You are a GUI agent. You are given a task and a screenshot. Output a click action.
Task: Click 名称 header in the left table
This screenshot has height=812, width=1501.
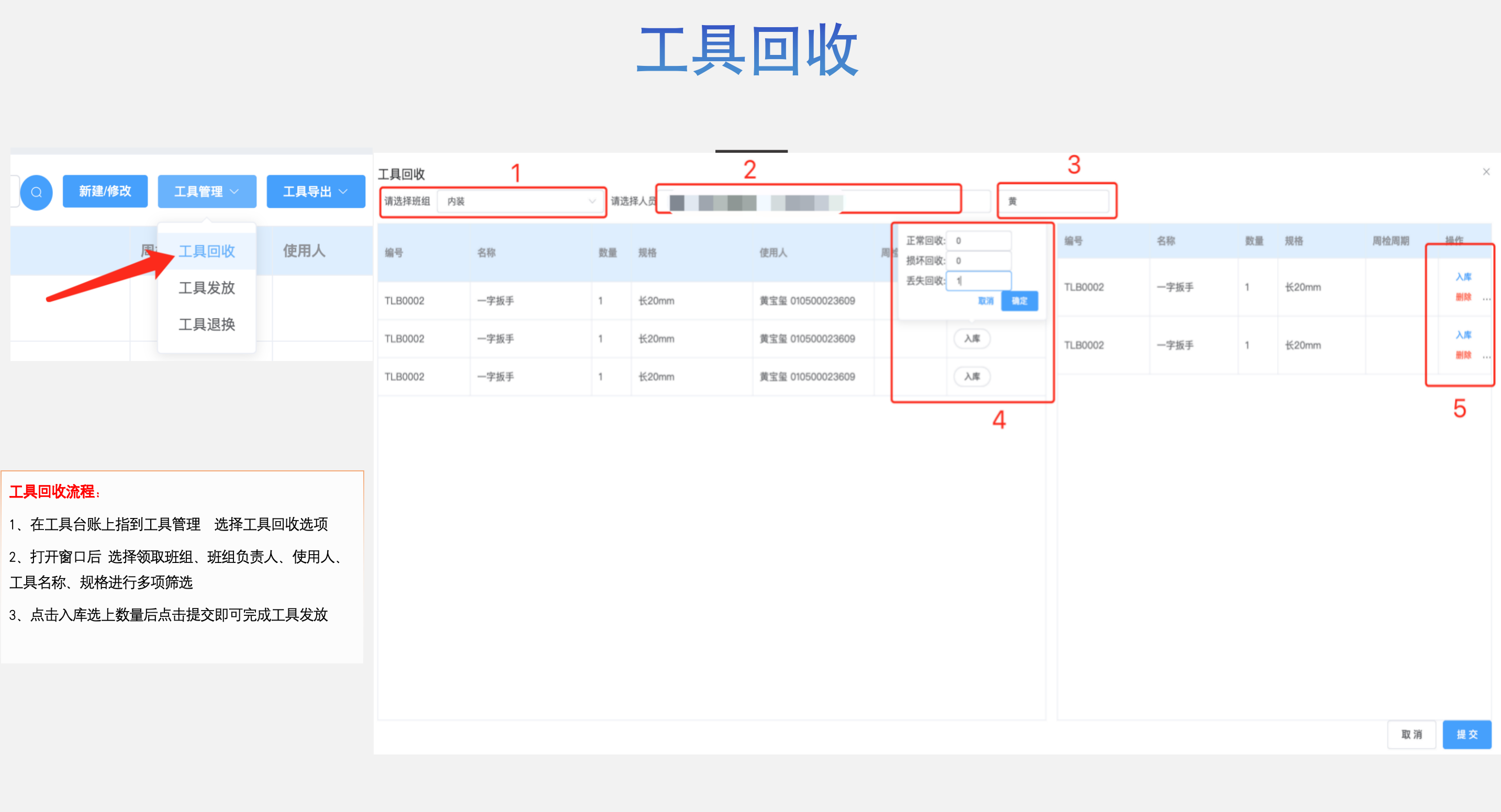pos(487,253)
